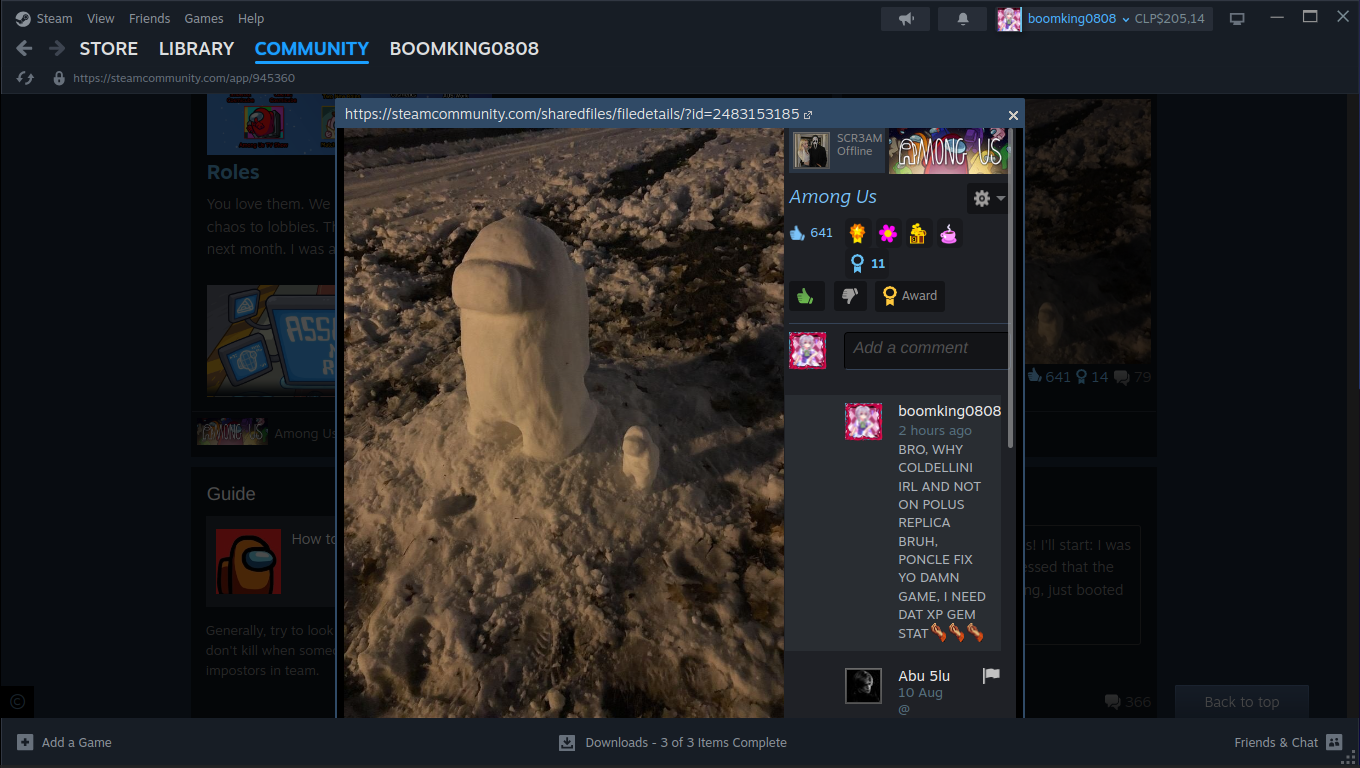Rate the screenshot with the thumbs up icon
This screenshot has height=768, width=1360.
click(x=806, y=296)
